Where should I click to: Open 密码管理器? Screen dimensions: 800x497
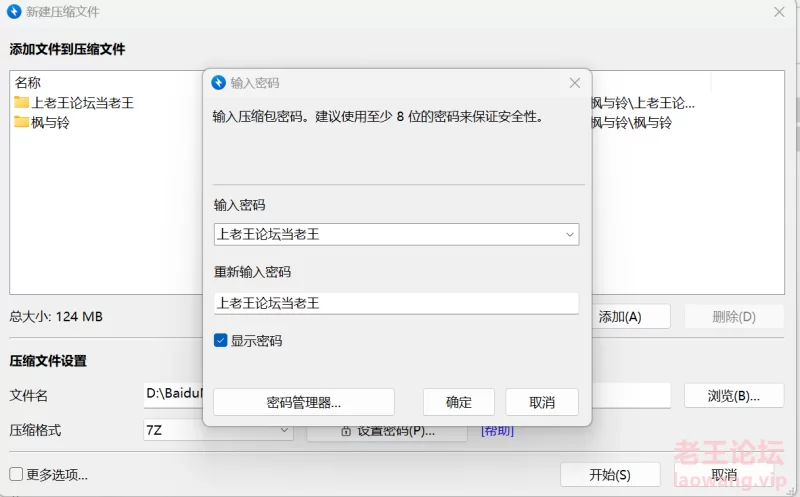[303, 402]
